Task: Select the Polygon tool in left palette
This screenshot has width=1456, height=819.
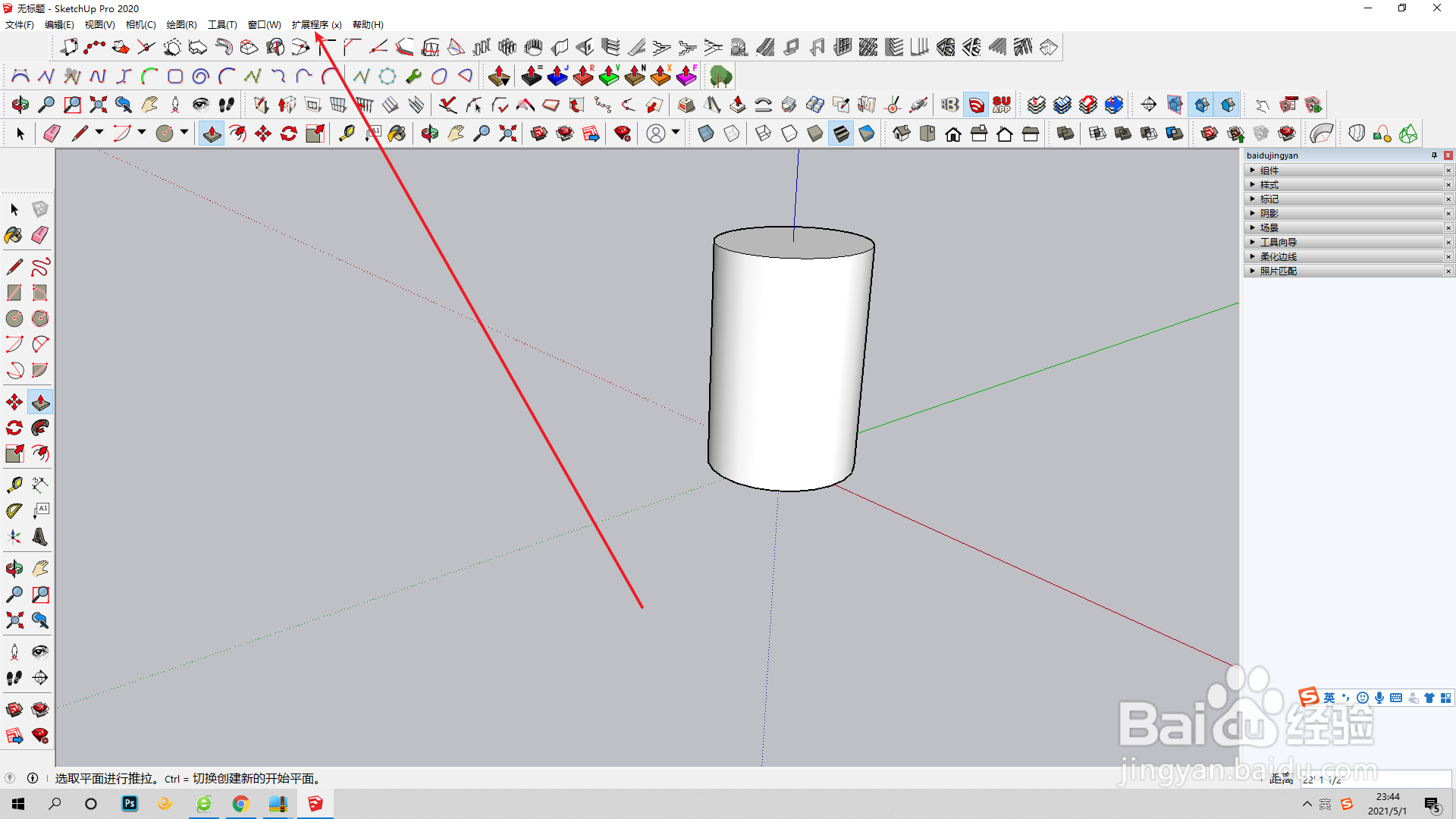Action: coord(40,318)
